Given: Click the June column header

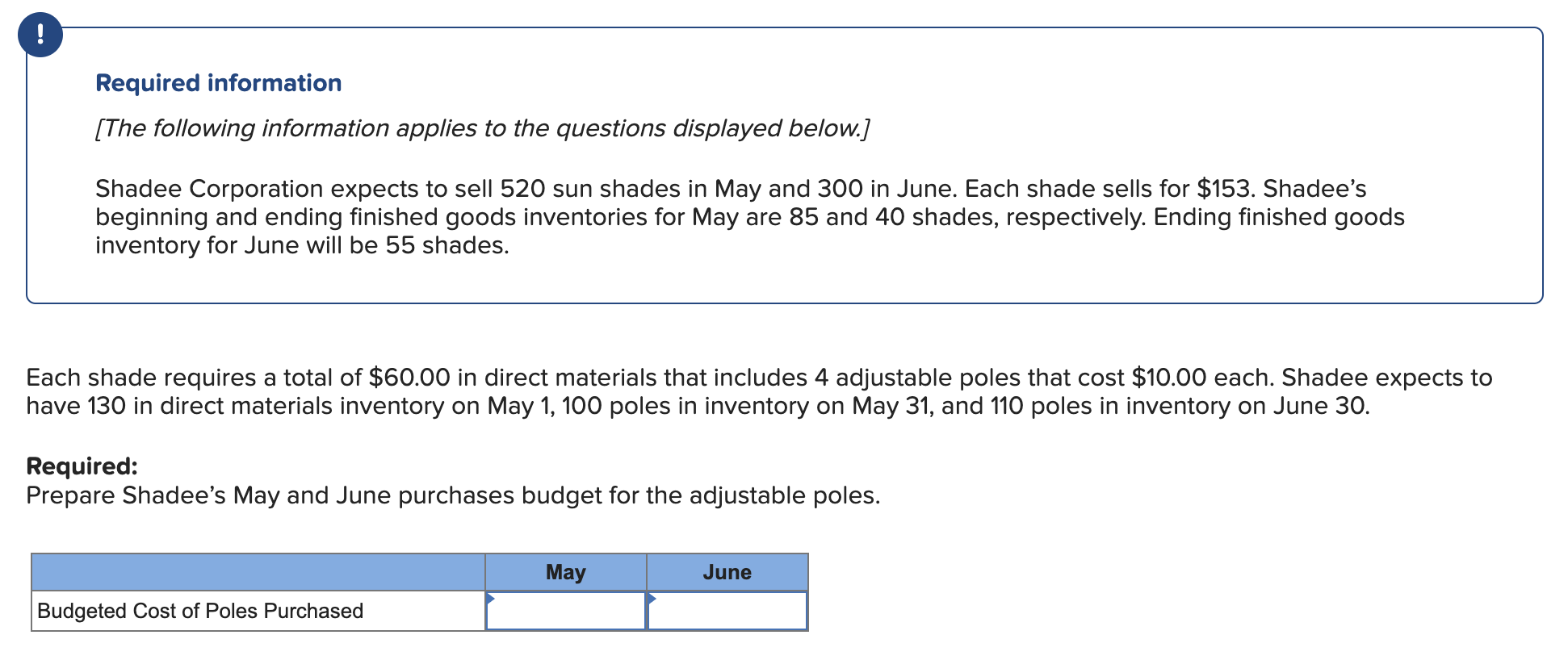Looking at the screenshot, I should coord(727,573).
